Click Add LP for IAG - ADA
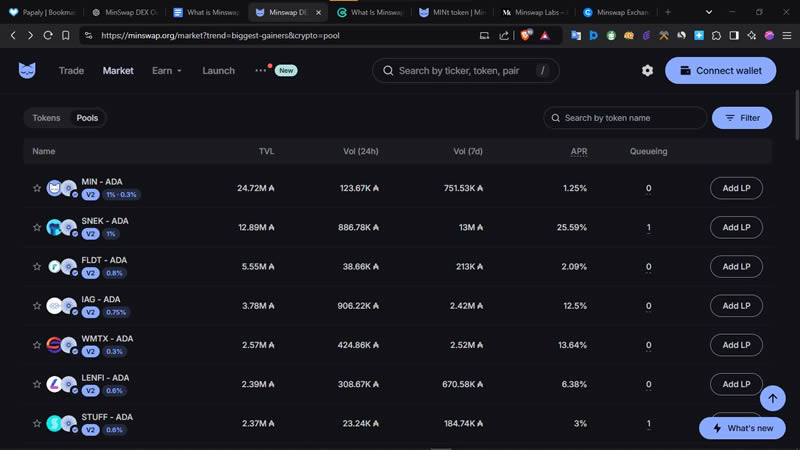This screenshot has width=800, height=450. 735,306
